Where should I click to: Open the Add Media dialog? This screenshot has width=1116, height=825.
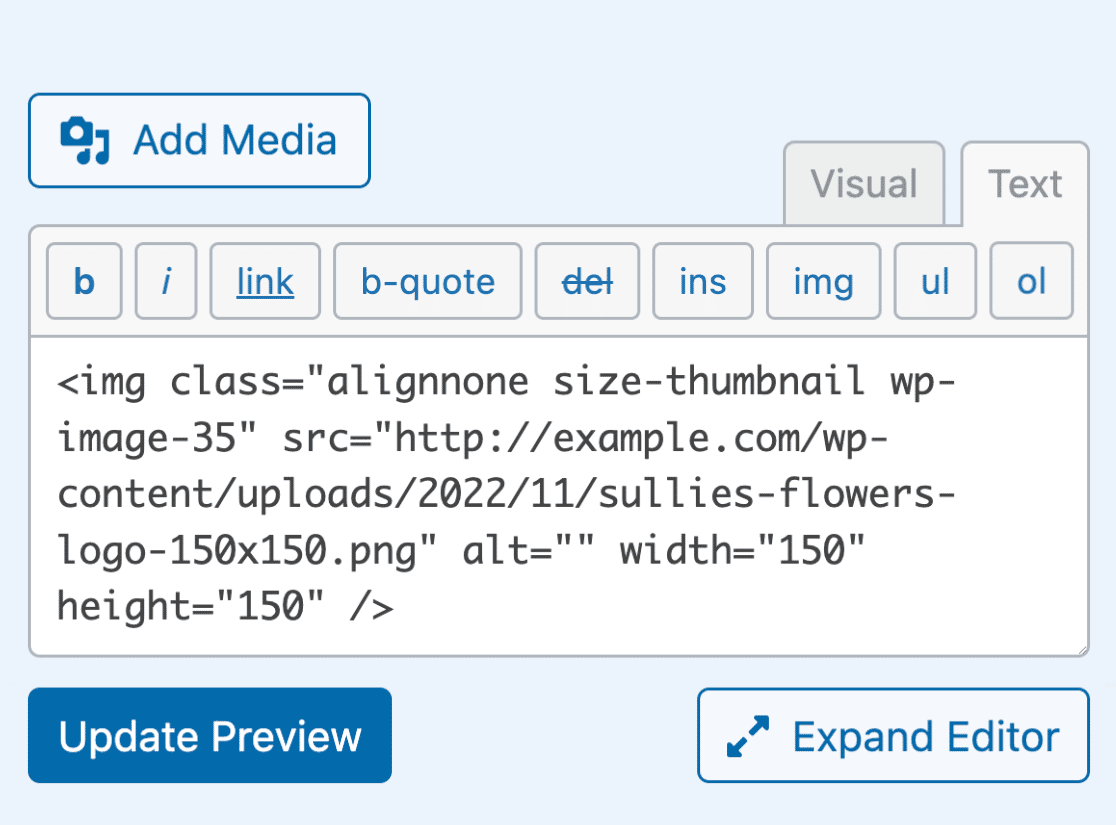click(x=199, y=140)
